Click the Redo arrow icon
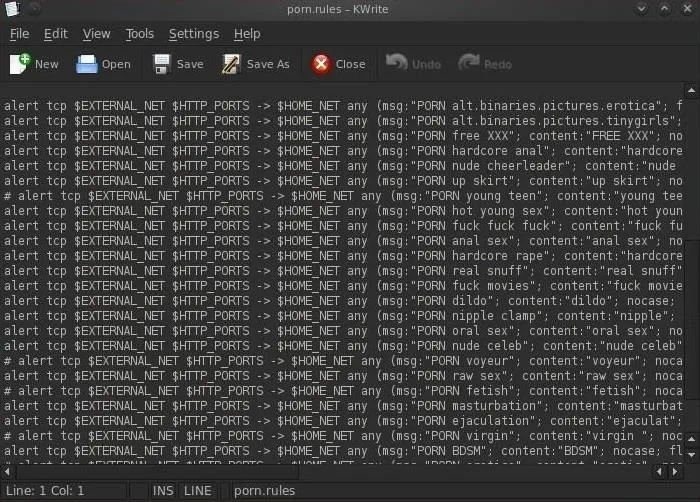 pyautogui.click(x=469, y=63)
